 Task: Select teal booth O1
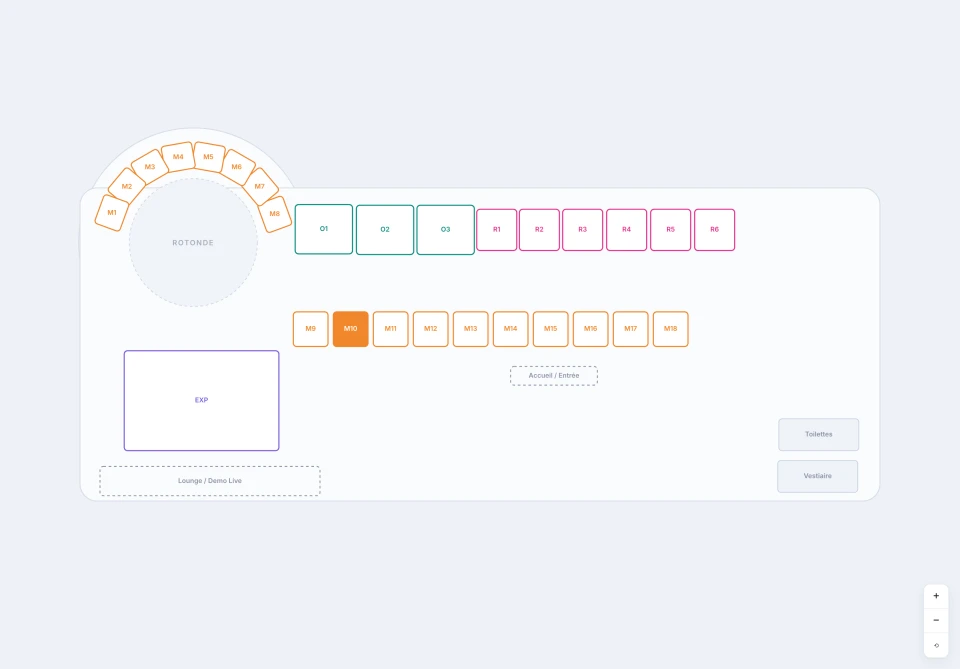click(x=324, y=229)
